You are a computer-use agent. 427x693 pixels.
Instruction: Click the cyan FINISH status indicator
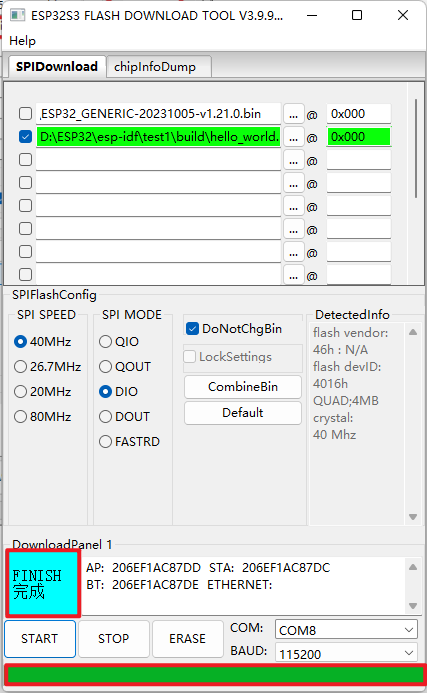(x=43, y=583)
